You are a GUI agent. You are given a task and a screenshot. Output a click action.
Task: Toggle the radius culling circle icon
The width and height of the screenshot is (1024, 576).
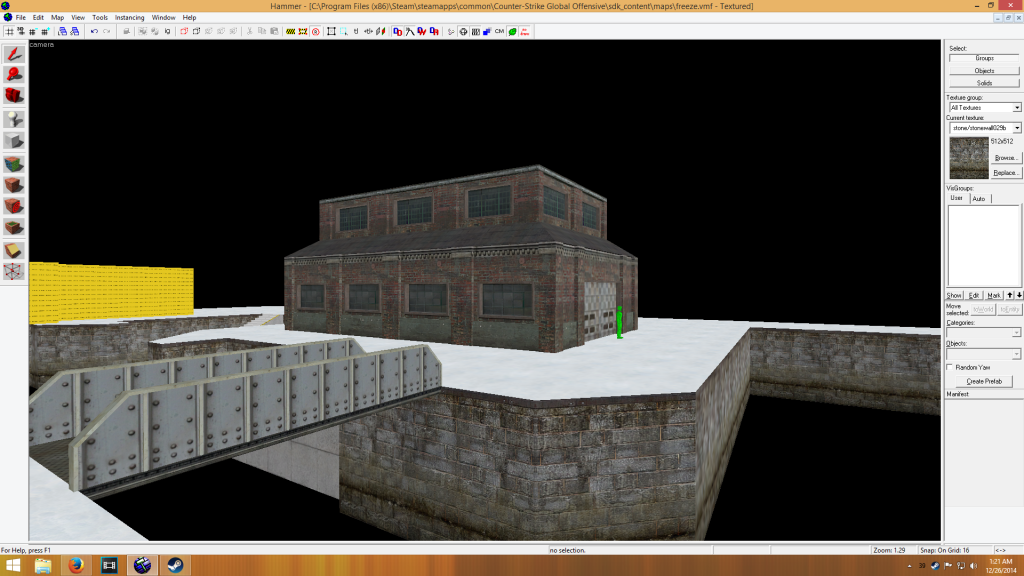click(315, 31)
